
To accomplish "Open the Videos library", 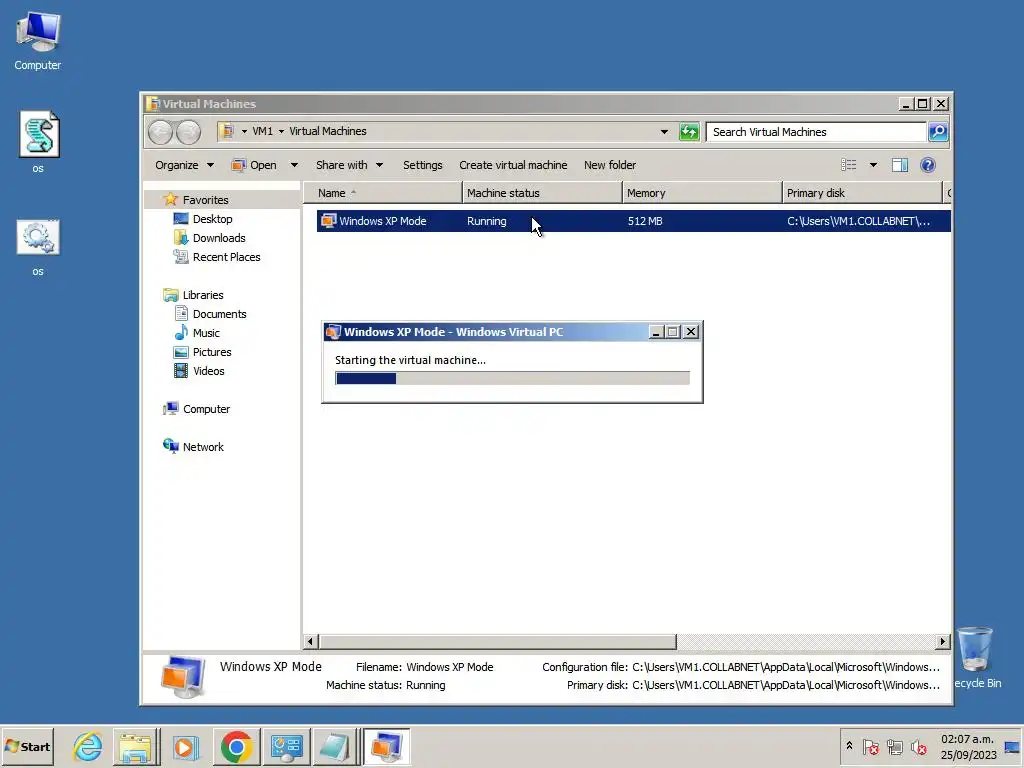I will 208,370.
